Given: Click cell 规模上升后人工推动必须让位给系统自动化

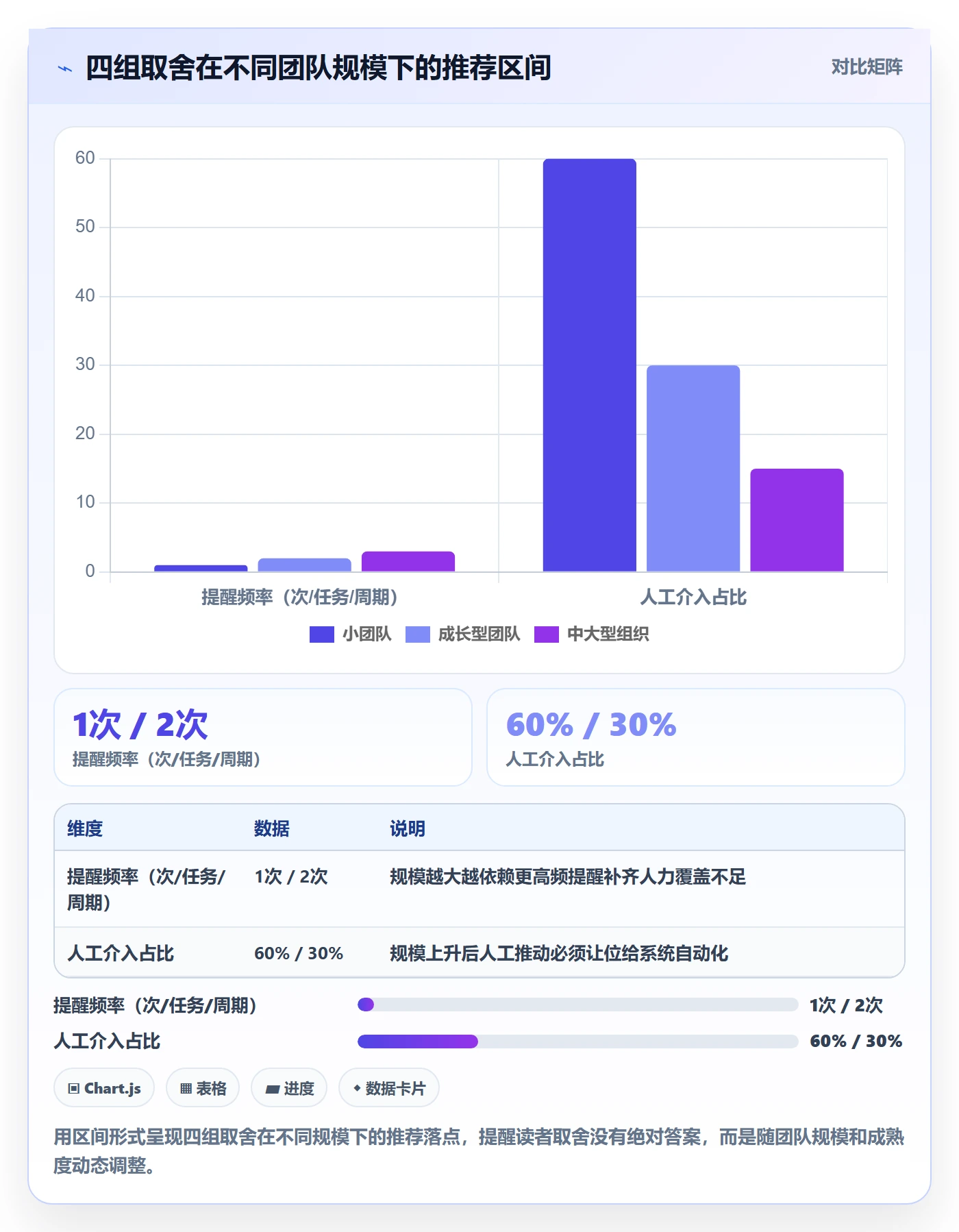Looking at the screenshot, I should click(559, 953).
